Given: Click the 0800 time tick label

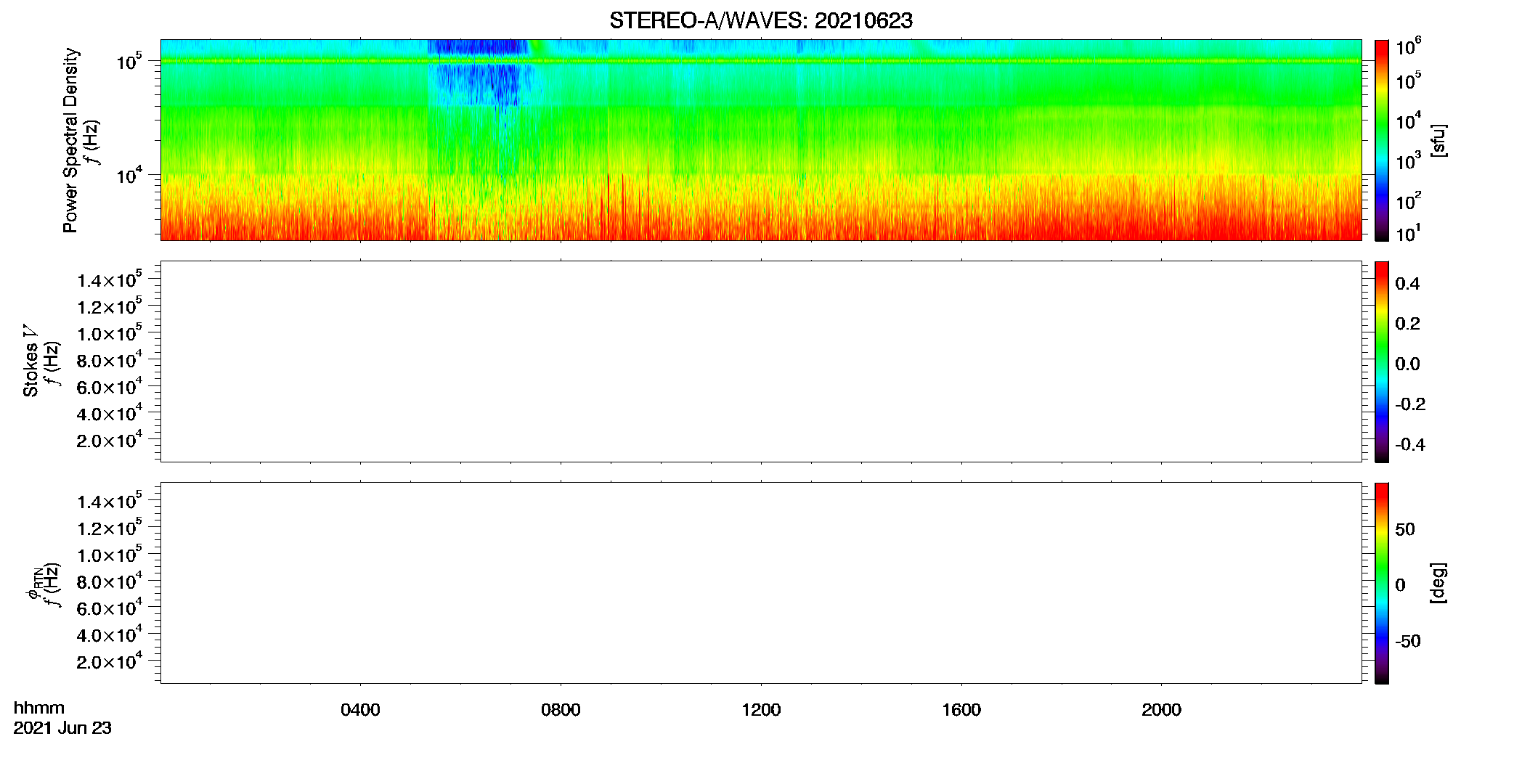Looking at the screenshot, I should (561, 710).
